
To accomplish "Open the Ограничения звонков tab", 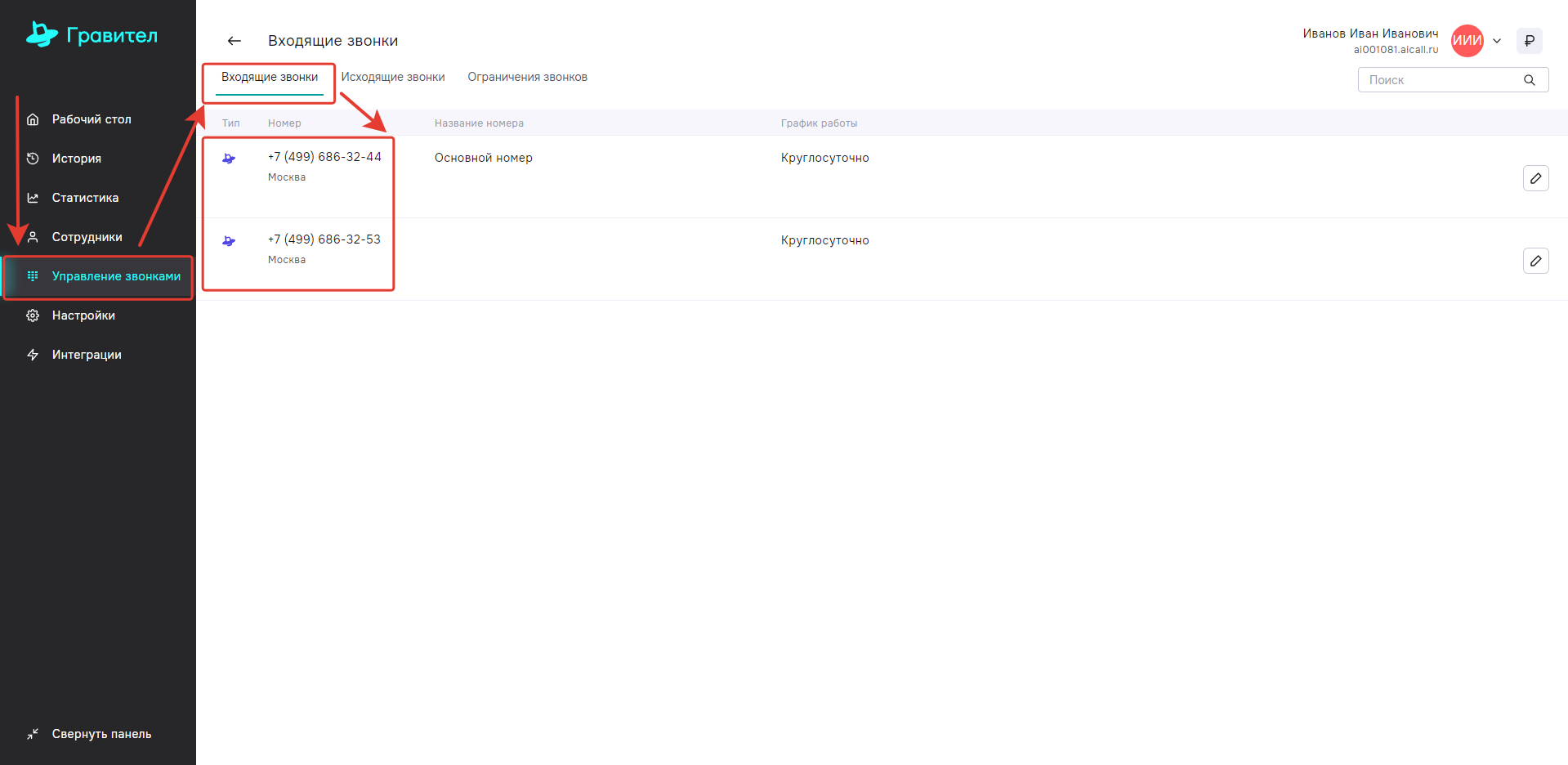I will (527, 77).
